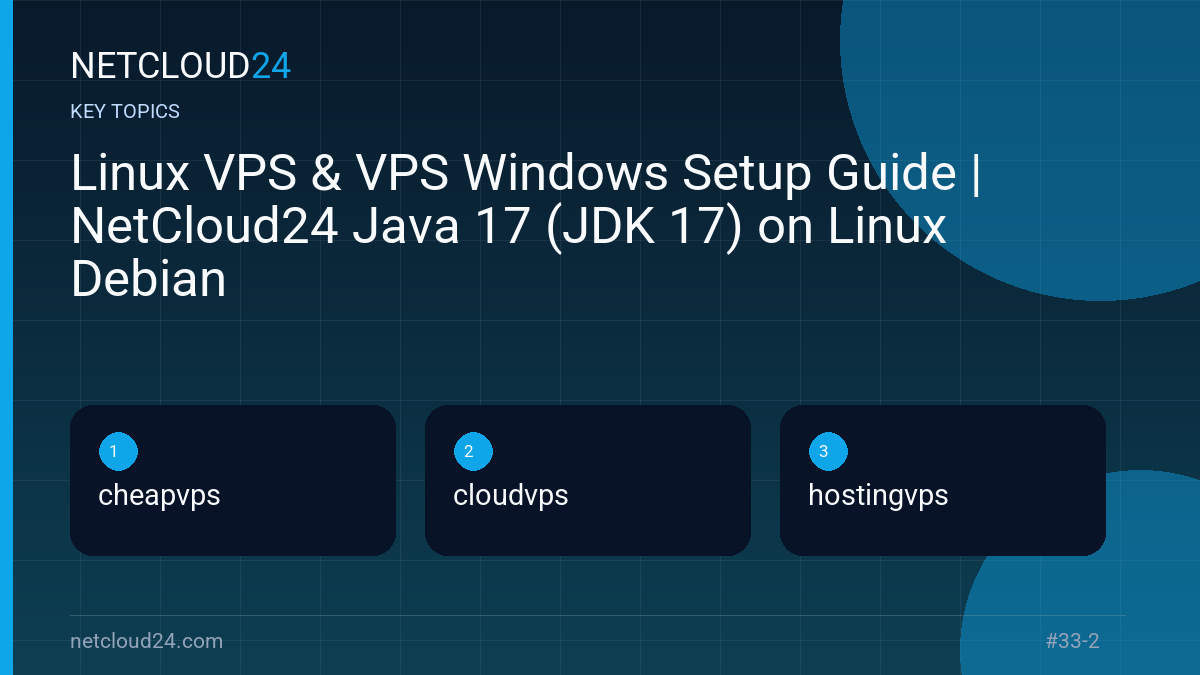
Task: Click the number 3 circle badge
Action: 828,452
